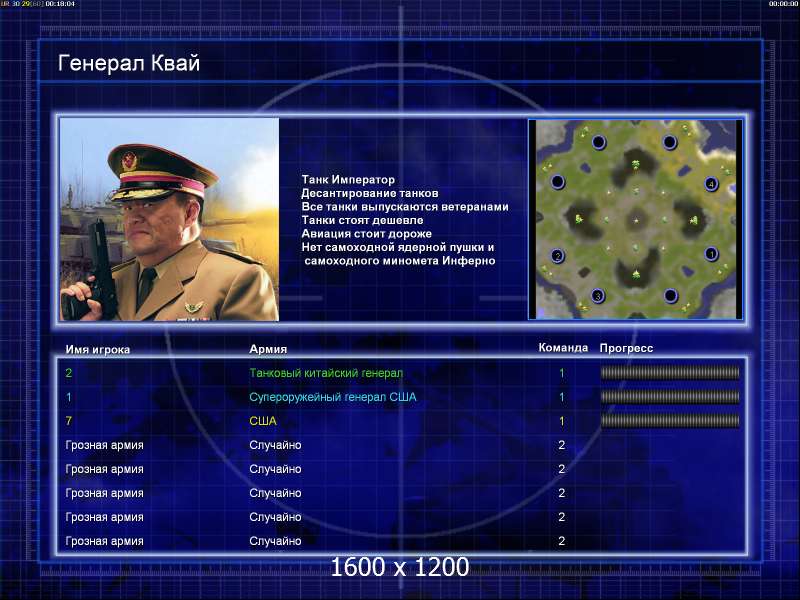Click 'Все танки выпускаются ветеранами'

click(x=405, y=207)
